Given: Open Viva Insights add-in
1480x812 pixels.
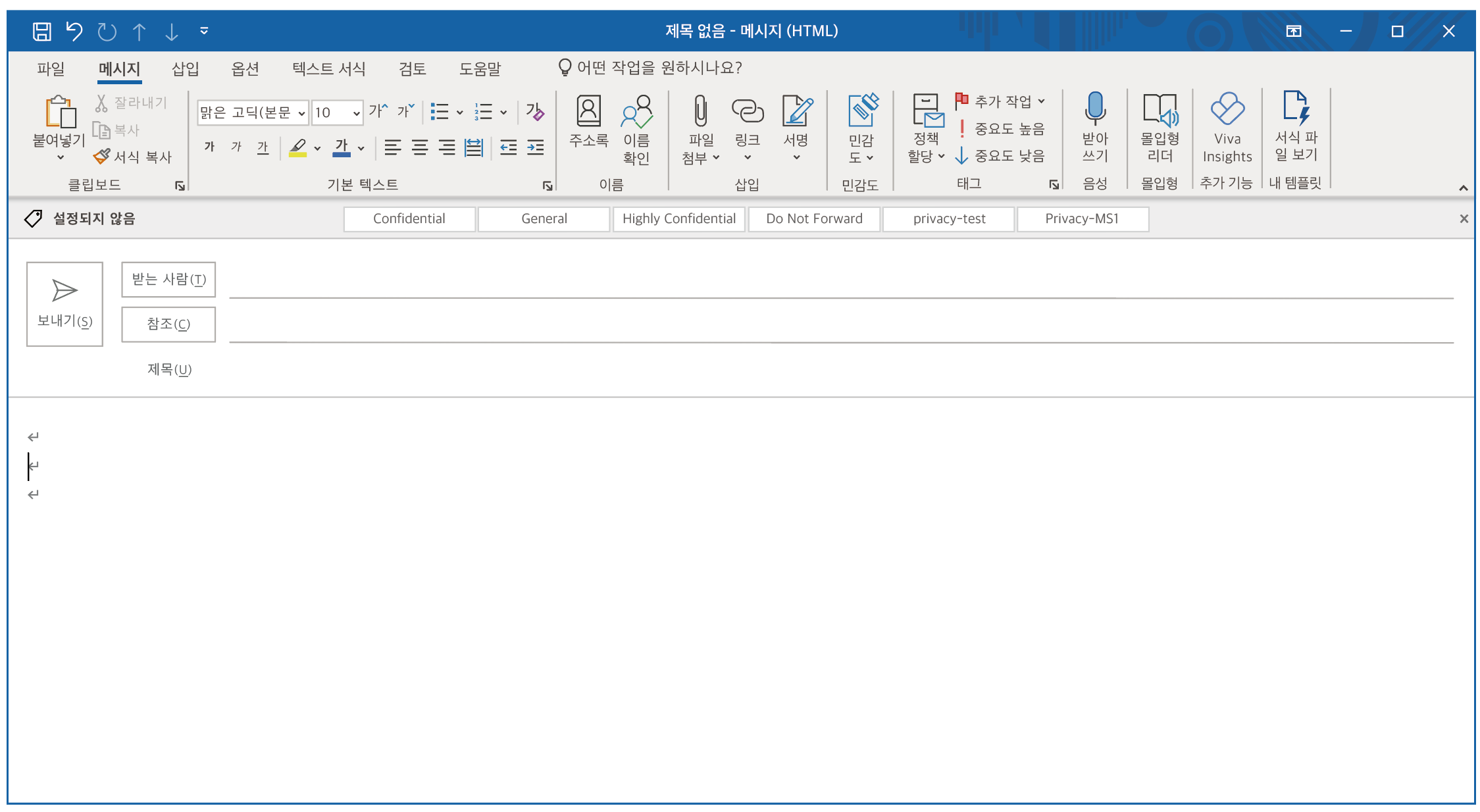Looking at the screenshot, I should pyautogui.click(x=1227, y=110).
